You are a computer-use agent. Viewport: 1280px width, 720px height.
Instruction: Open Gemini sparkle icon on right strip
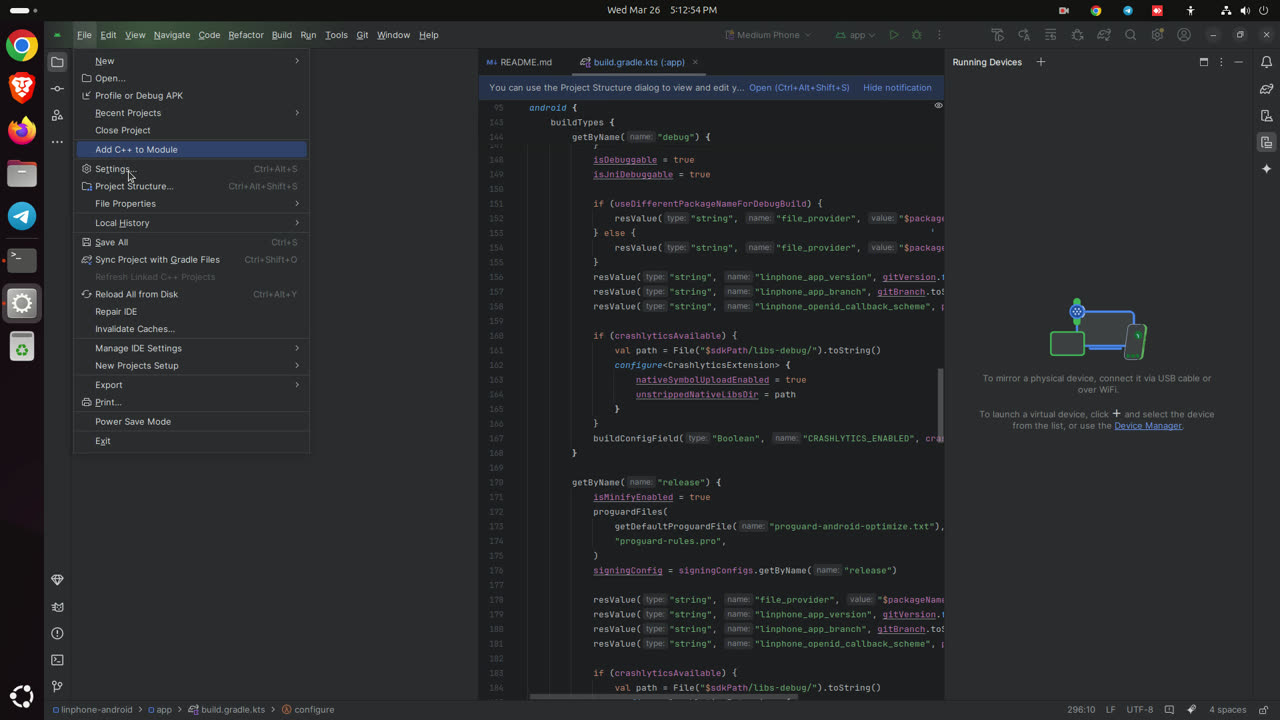(1266, 169)
